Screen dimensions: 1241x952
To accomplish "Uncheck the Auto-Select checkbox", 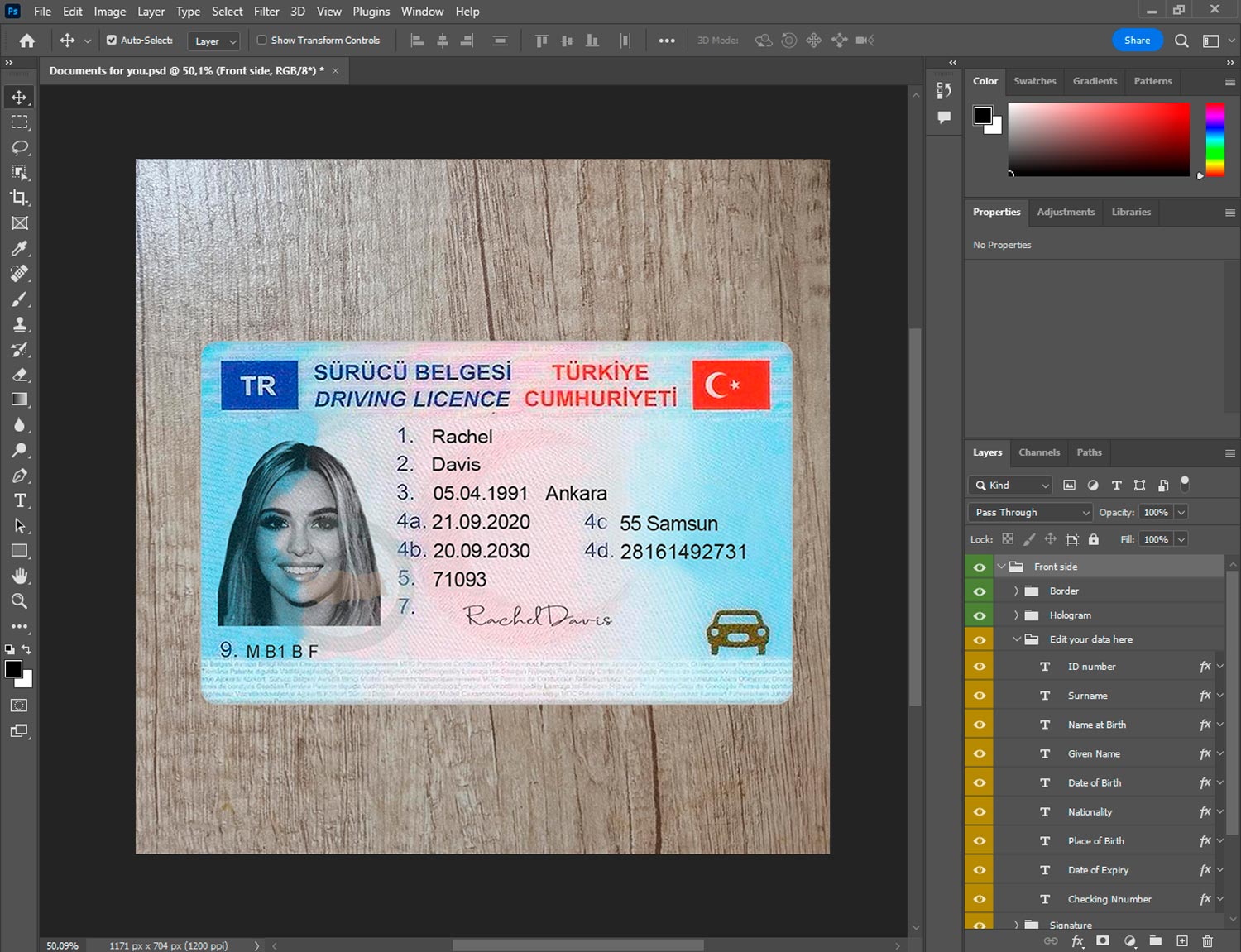I will click(112, 40).
